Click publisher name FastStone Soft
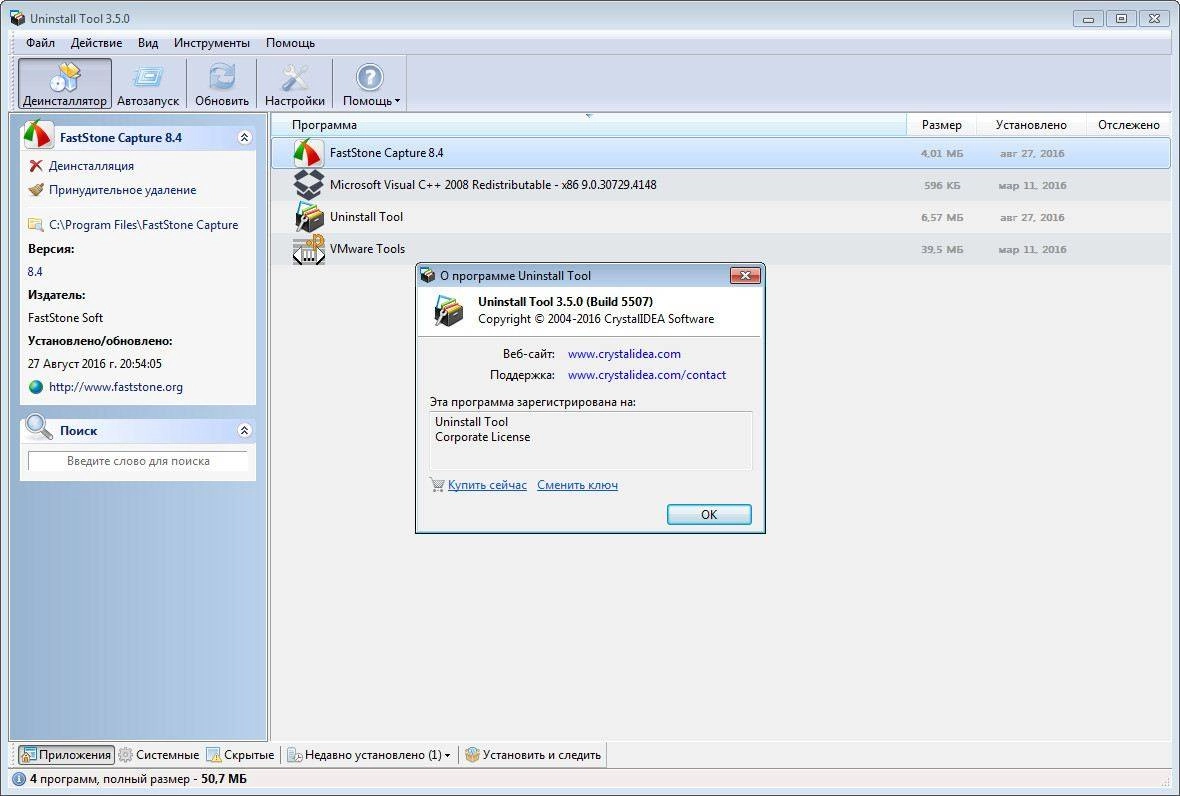Viewport: 1180px width, 796px height. coord(65,317)
